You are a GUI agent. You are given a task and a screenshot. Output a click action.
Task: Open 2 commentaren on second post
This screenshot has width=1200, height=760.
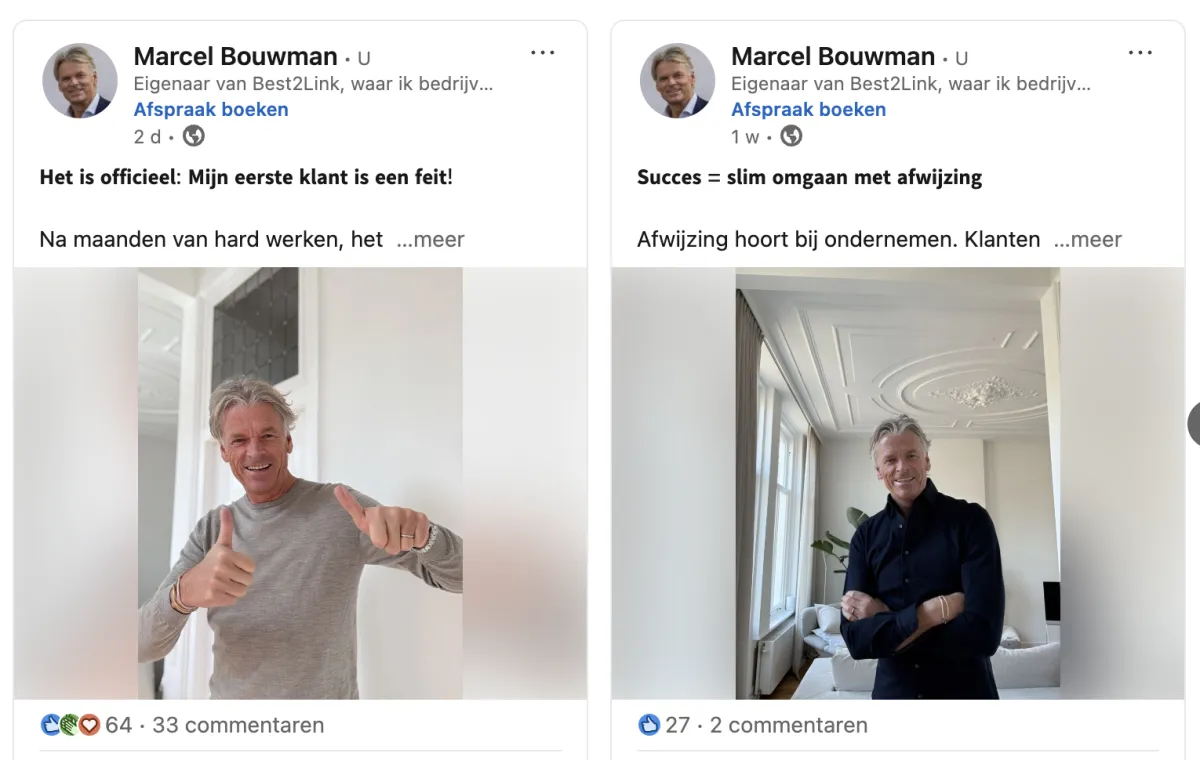(x=789, y=725)
